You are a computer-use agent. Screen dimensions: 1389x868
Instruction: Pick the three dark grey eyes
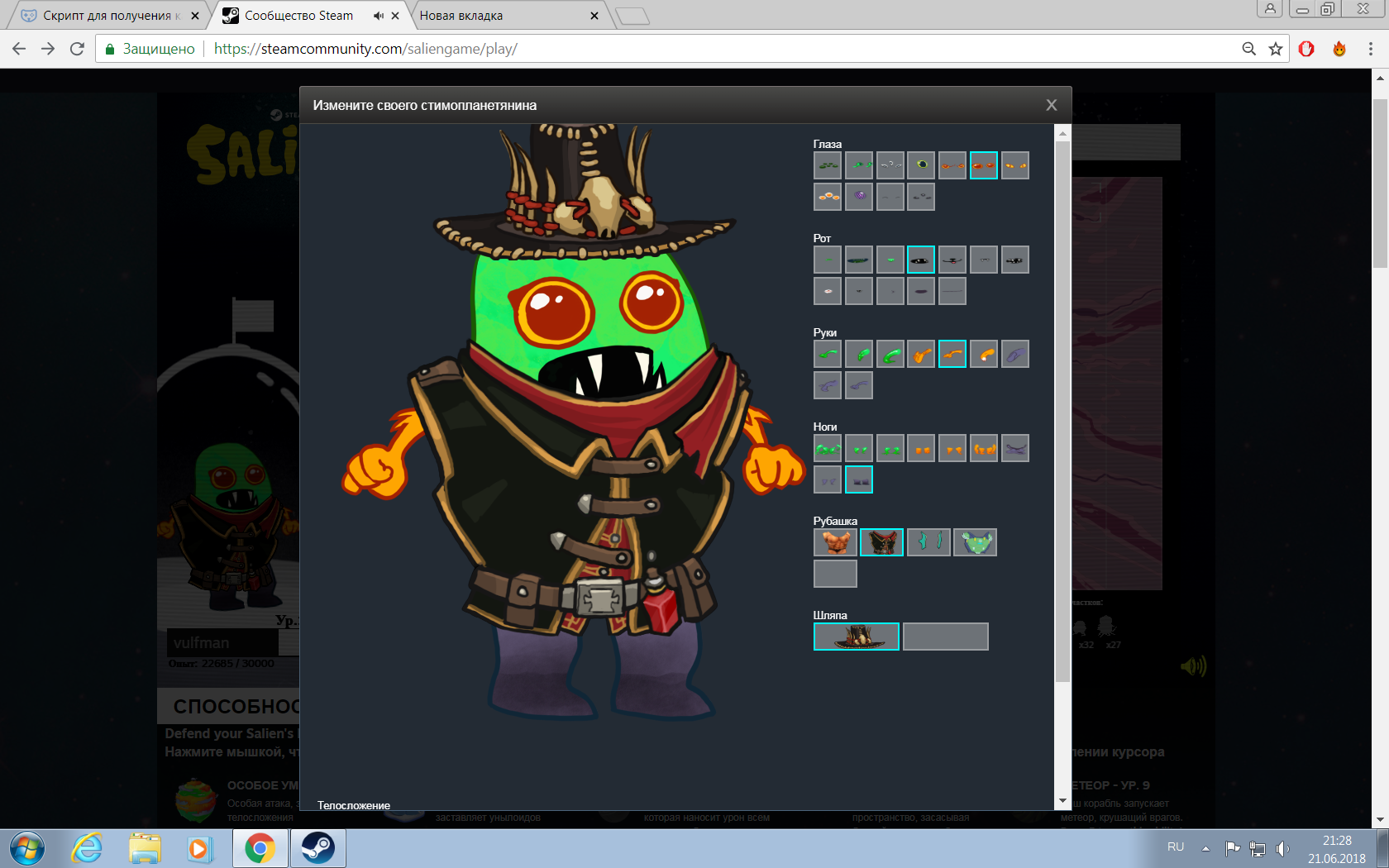coord(921,197)
